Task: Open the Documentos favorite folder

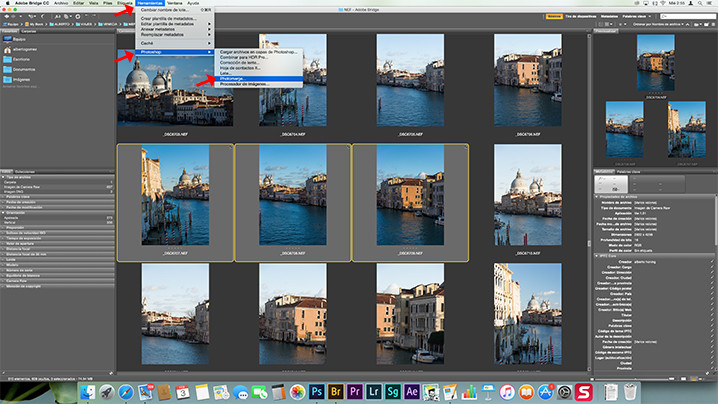Action: coord(24,70)
